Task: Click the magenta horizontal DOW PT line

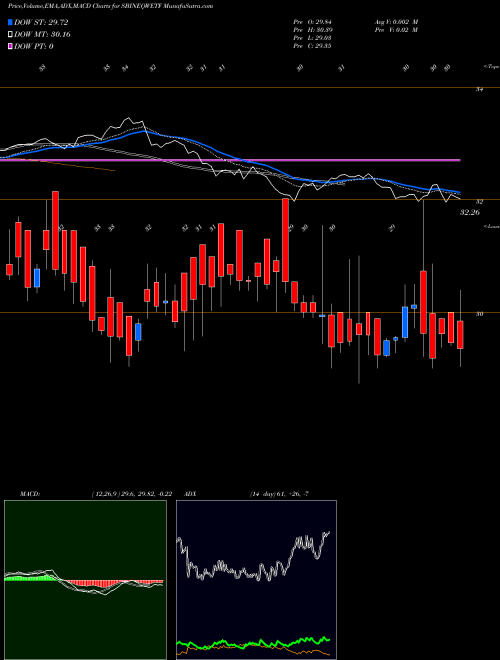Action: [230, 160]
